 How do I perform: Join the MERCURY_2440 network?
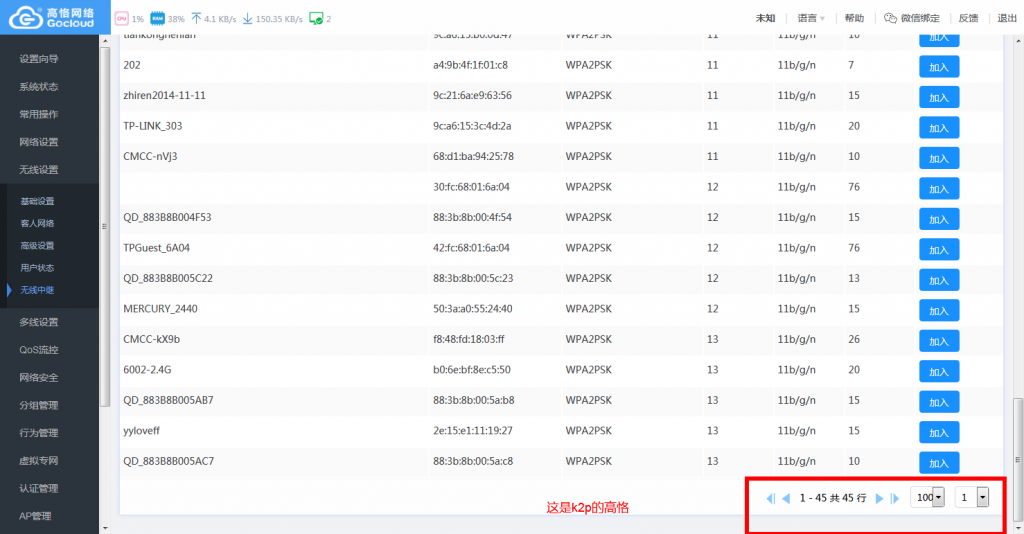pos(938,310)
